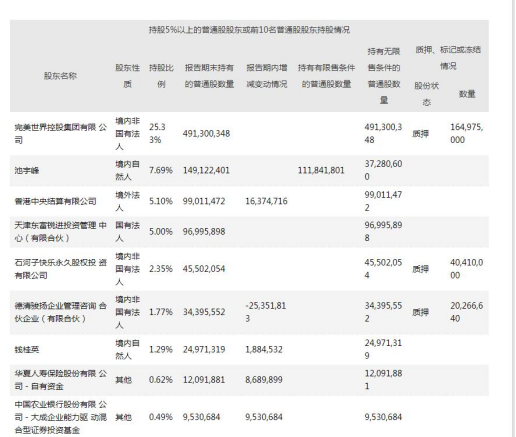Click the pledged quantity 20,266,640
The height and width of the screenshot is (437, 516).
click(x=467, y=312)
